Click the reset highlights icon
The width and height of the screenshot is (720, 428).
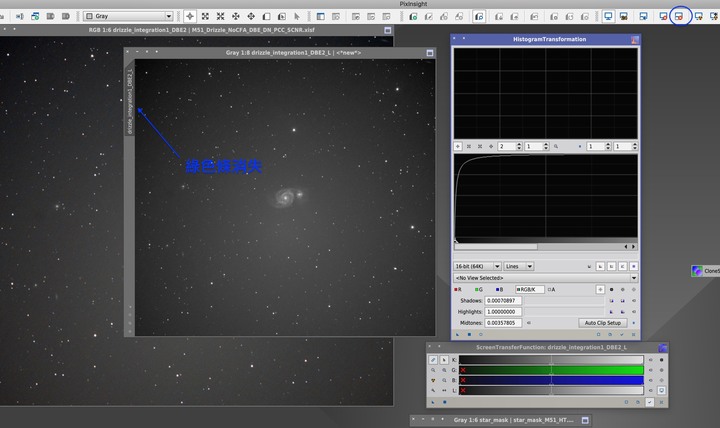click(634, 312)
